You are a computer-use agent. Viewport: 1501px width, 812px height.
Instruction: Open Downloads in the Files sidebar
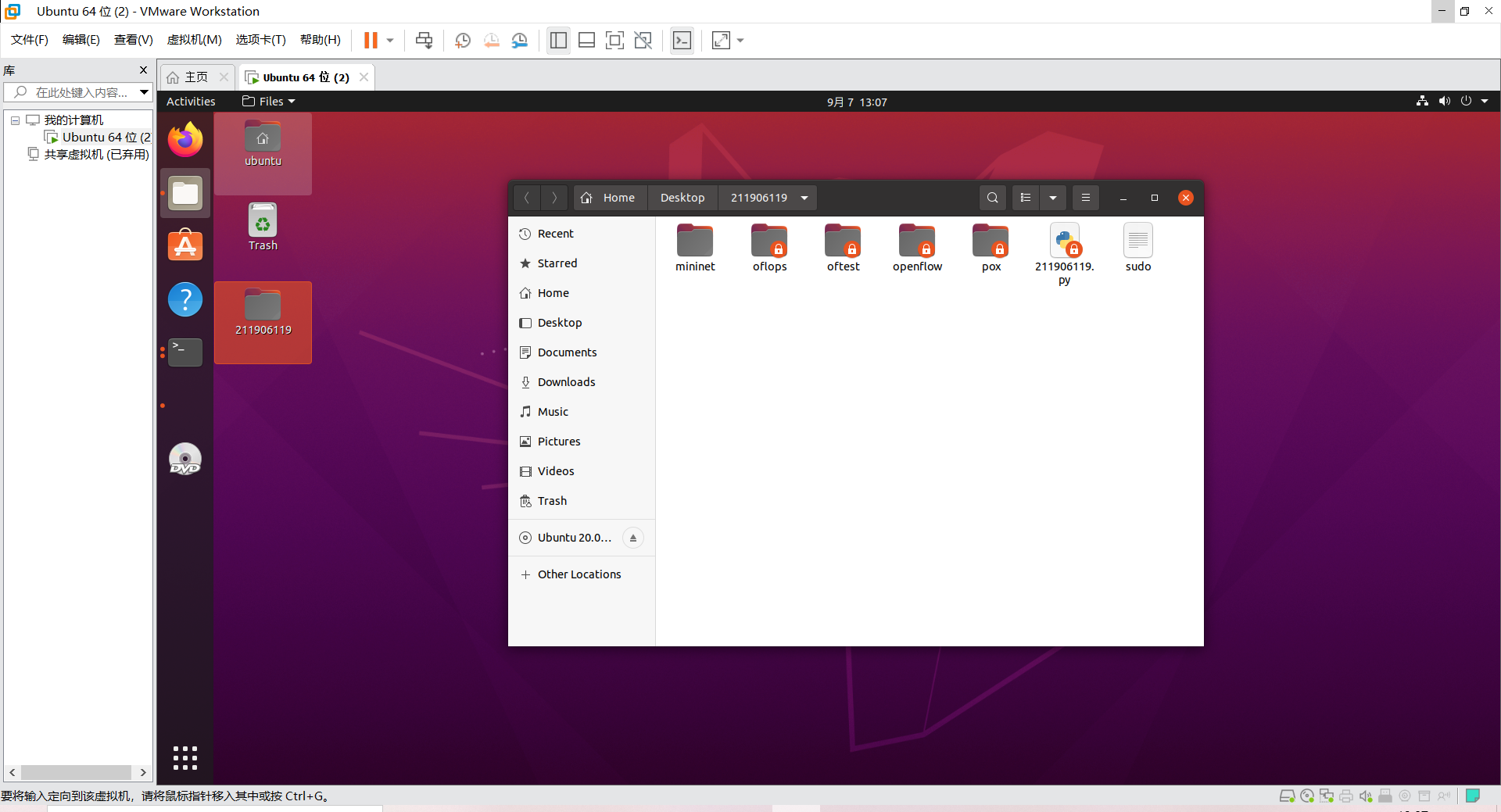click(582, 382)
